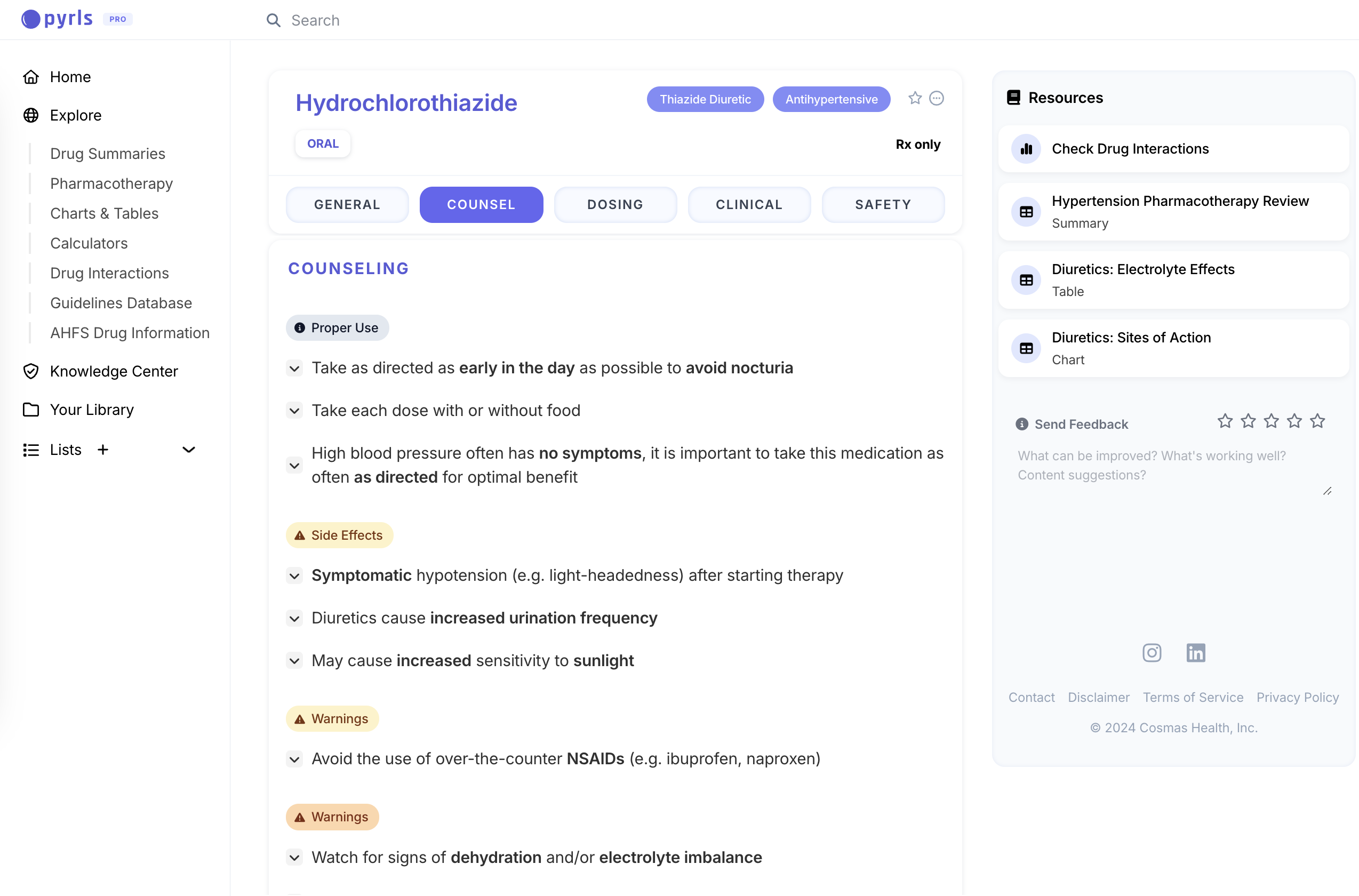
Task: Expand the 'avoid nocturia' counseling point
Action: 294,368
